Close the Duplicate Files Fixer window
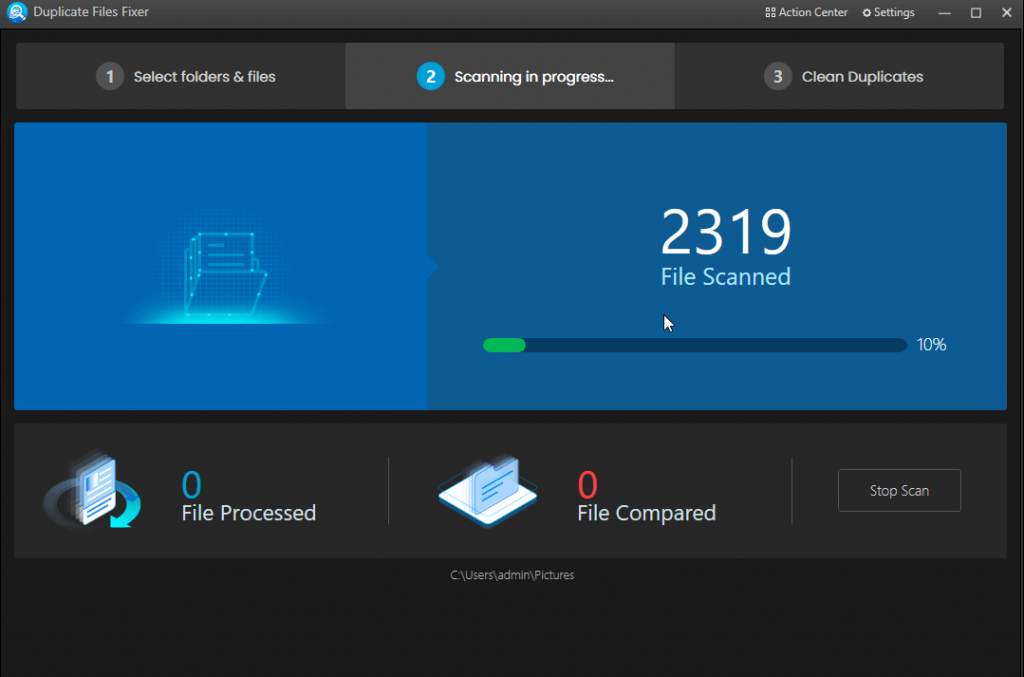 [1006, 12]
